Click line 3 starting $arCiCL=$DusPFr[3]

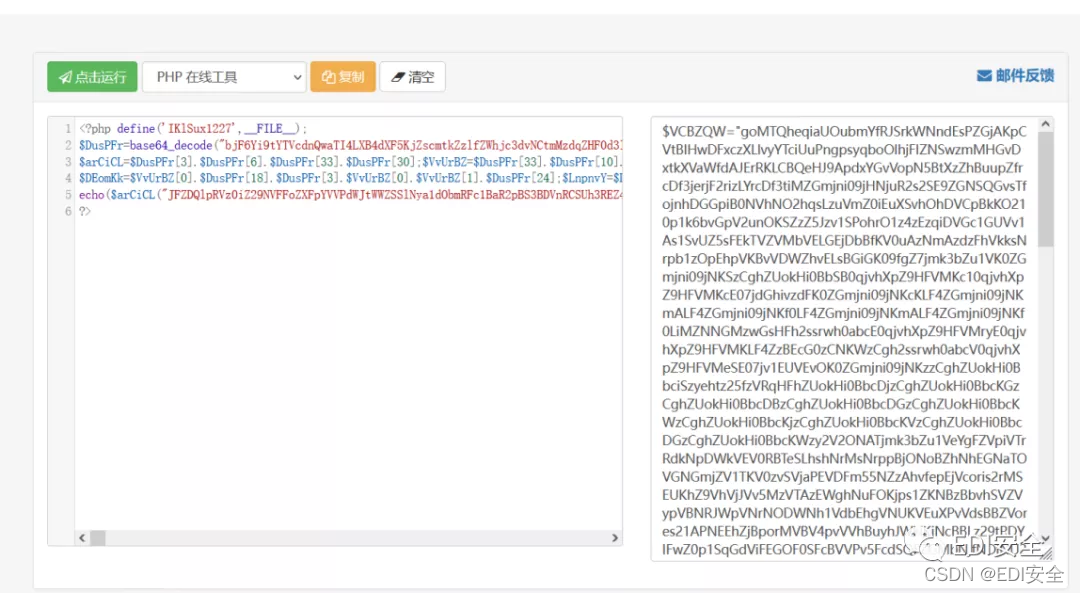pyautogui.click(x=350, y=162)
